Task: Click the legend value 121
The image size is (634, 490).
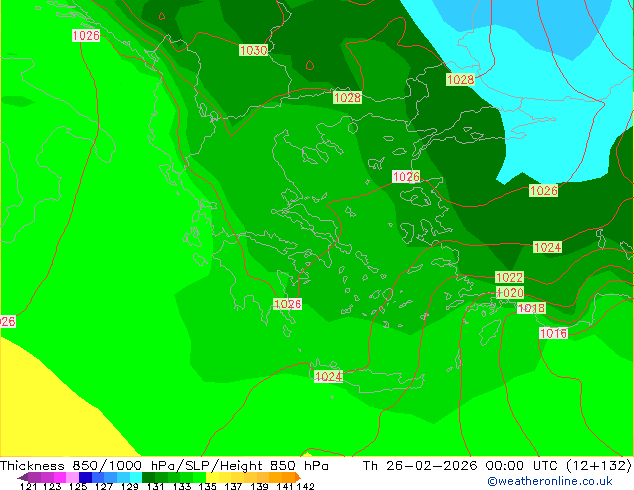Action: [28, 486]
